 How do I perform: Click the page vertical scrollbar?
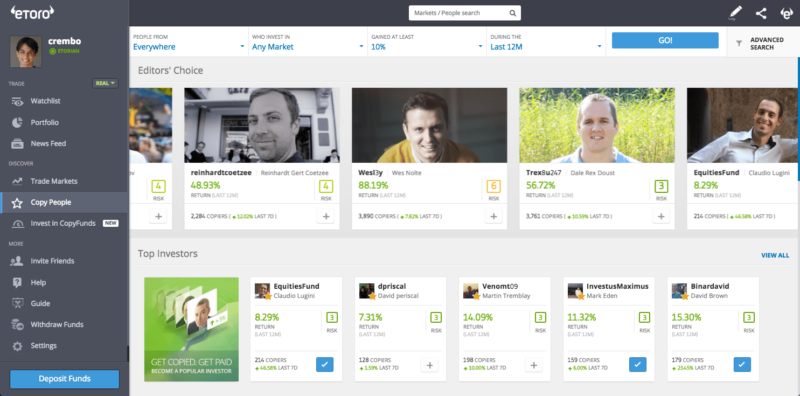point(798,119)
